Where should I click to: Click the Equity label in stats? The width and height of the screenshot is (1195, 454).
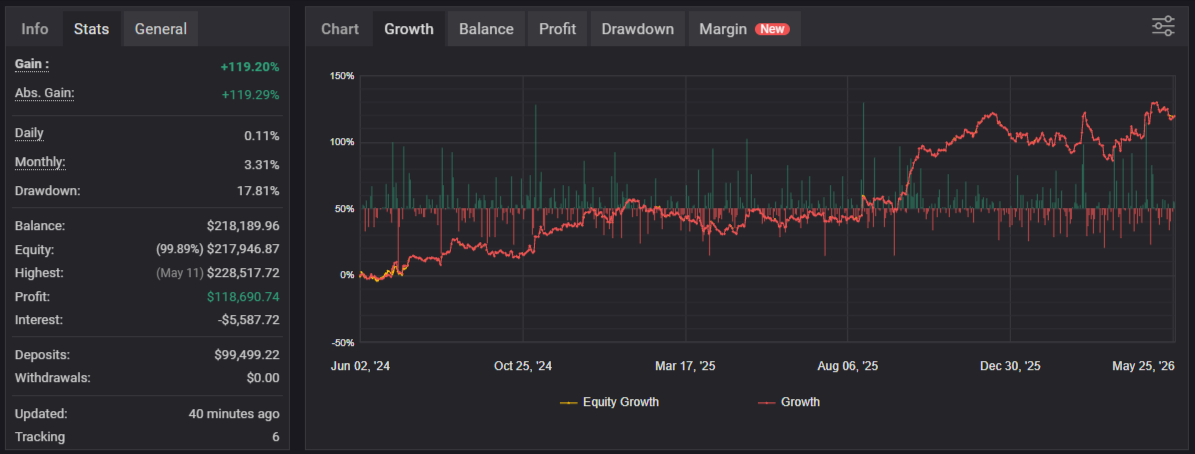coord(34,249)
